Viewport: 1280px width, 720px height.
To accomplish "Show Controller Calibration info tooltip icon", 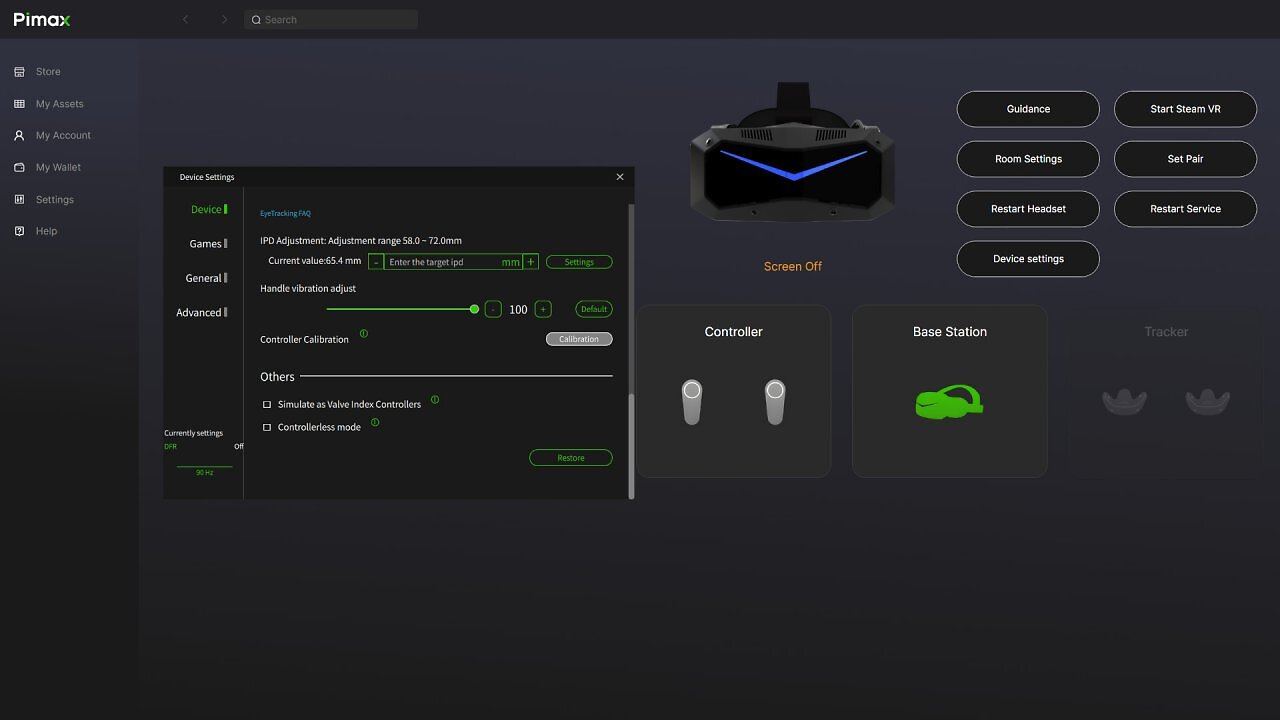I will pyautogui.click(x=364, y=334).
